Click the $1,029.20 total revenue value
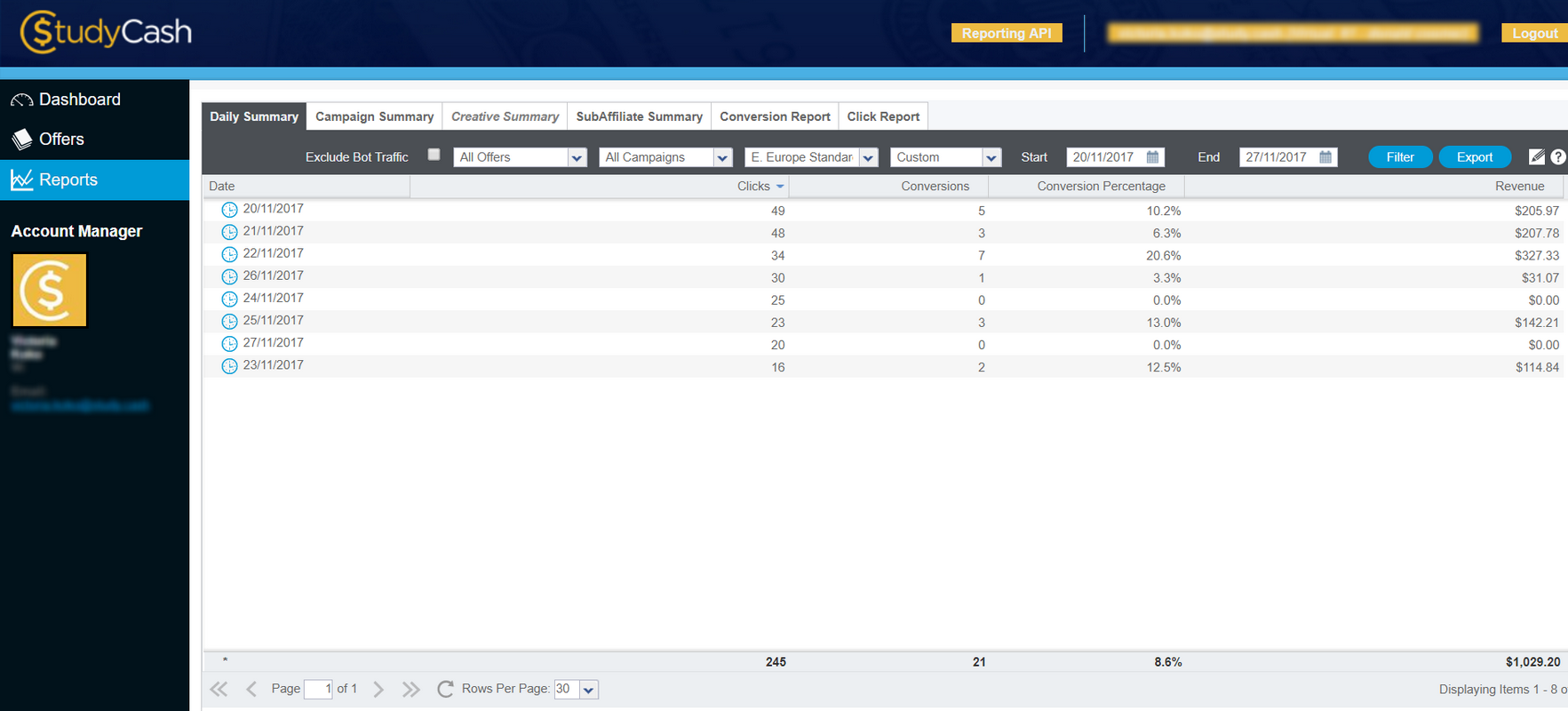 pos(1533,662)
